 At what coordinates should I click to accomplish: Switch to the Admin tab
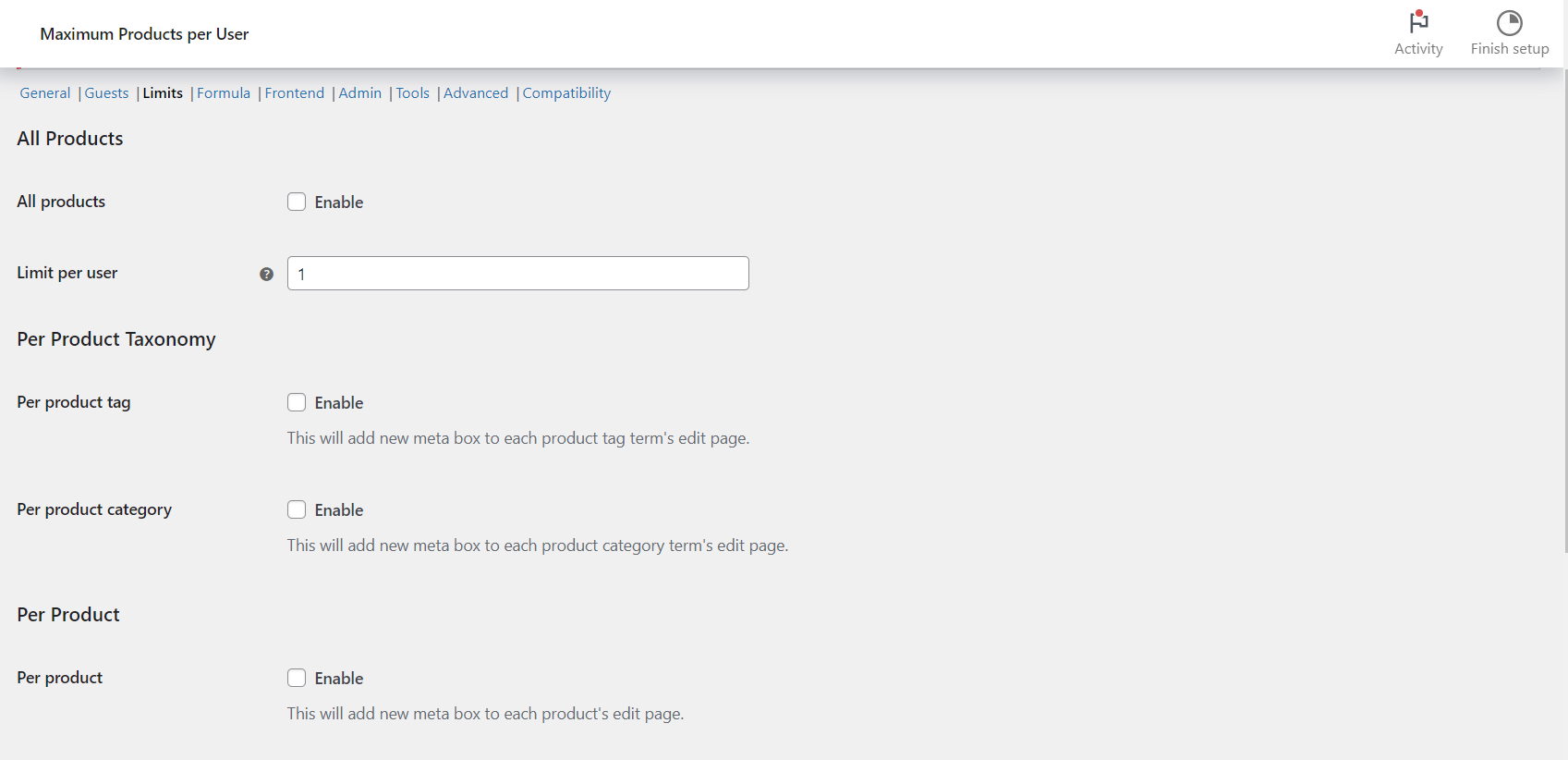360,93
